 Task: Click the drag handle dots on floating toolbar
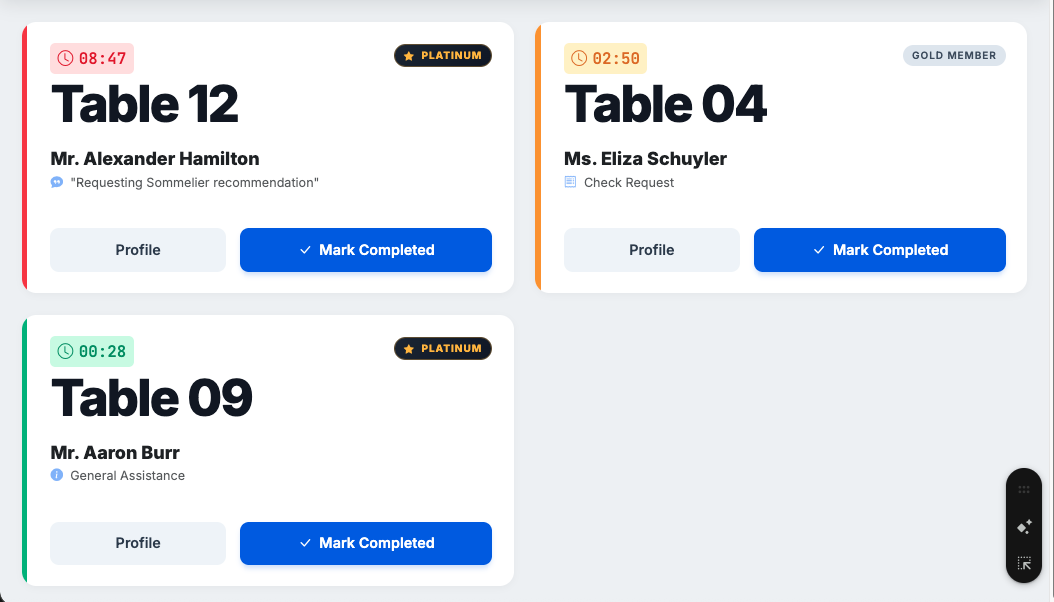tap(1024, 489)
